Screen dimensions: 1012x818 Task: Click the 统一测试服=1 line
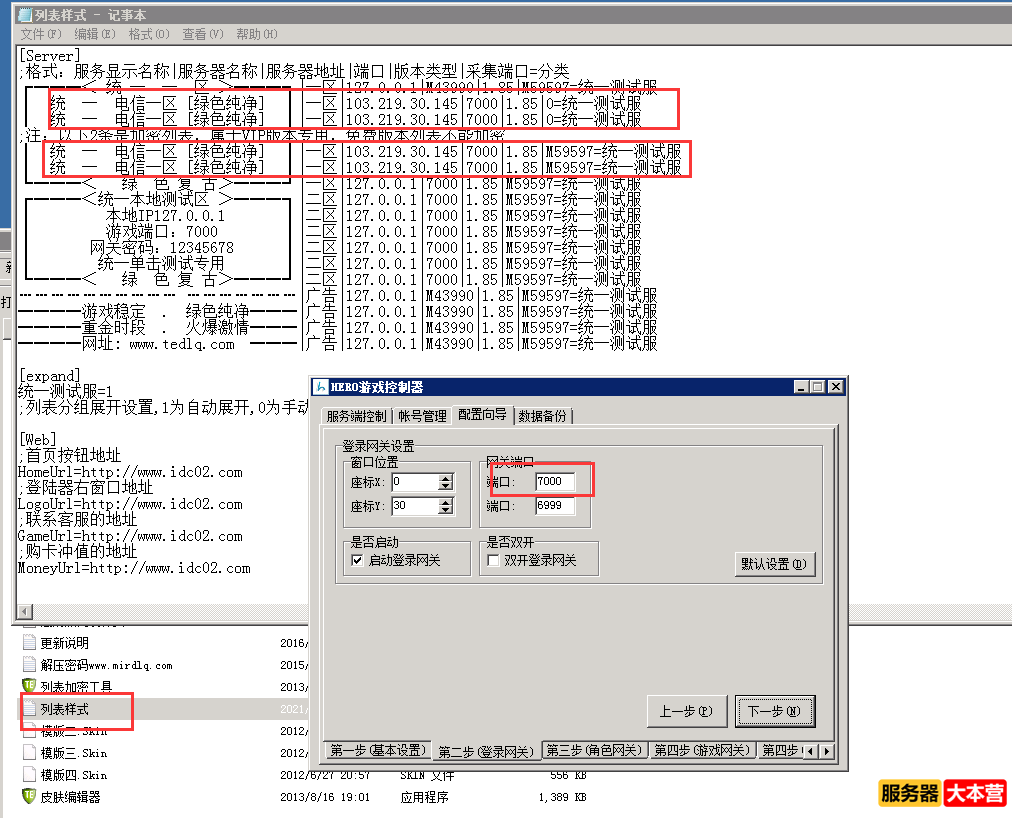click(x=65, y=391)
